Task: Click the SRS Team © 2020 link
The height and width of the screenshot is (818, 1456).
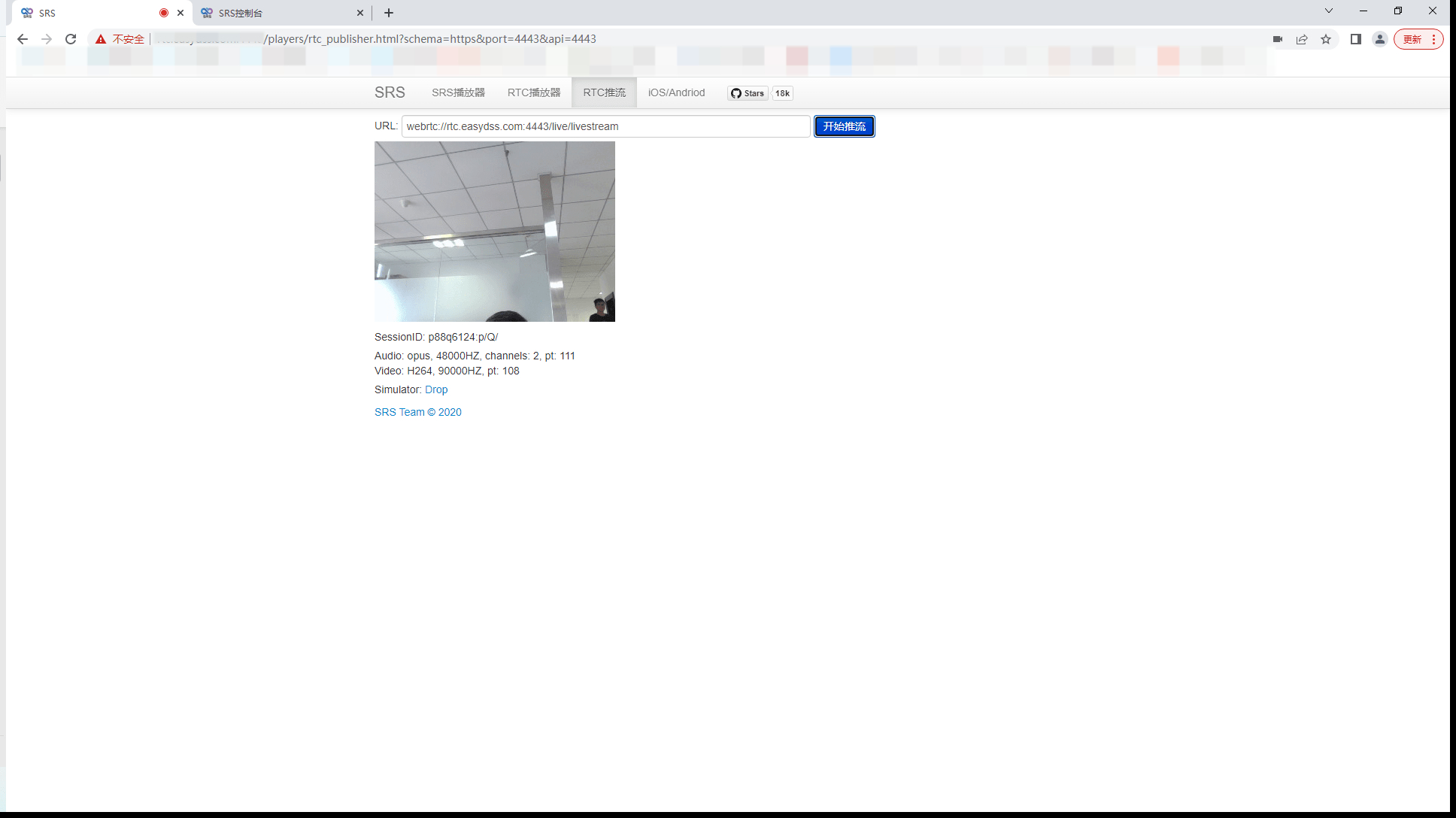Action: click(x=417, y=412)
